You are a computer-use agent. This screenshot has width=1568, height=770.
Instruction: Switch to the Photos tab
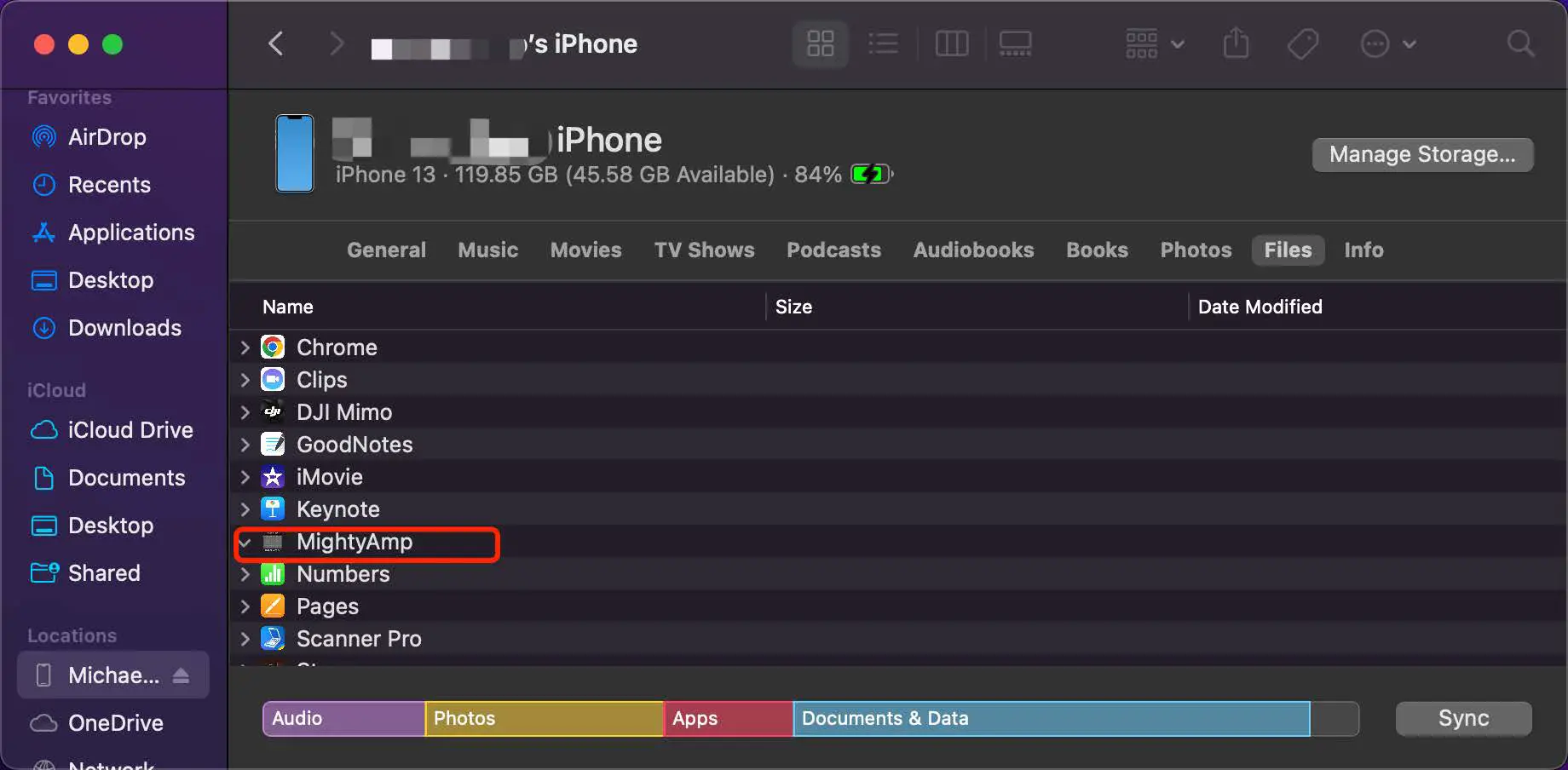(x=1195, y=250)
